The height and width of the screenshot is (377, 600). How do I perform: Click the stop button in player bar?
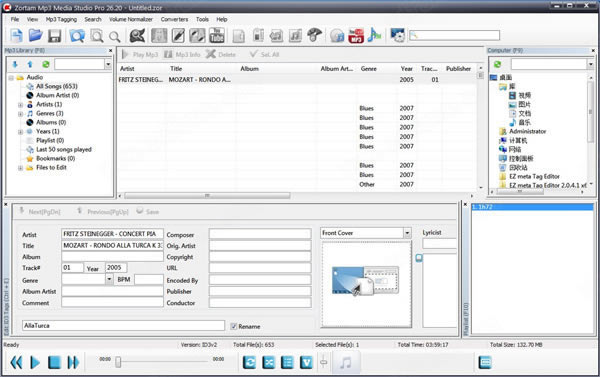[54, 362]
